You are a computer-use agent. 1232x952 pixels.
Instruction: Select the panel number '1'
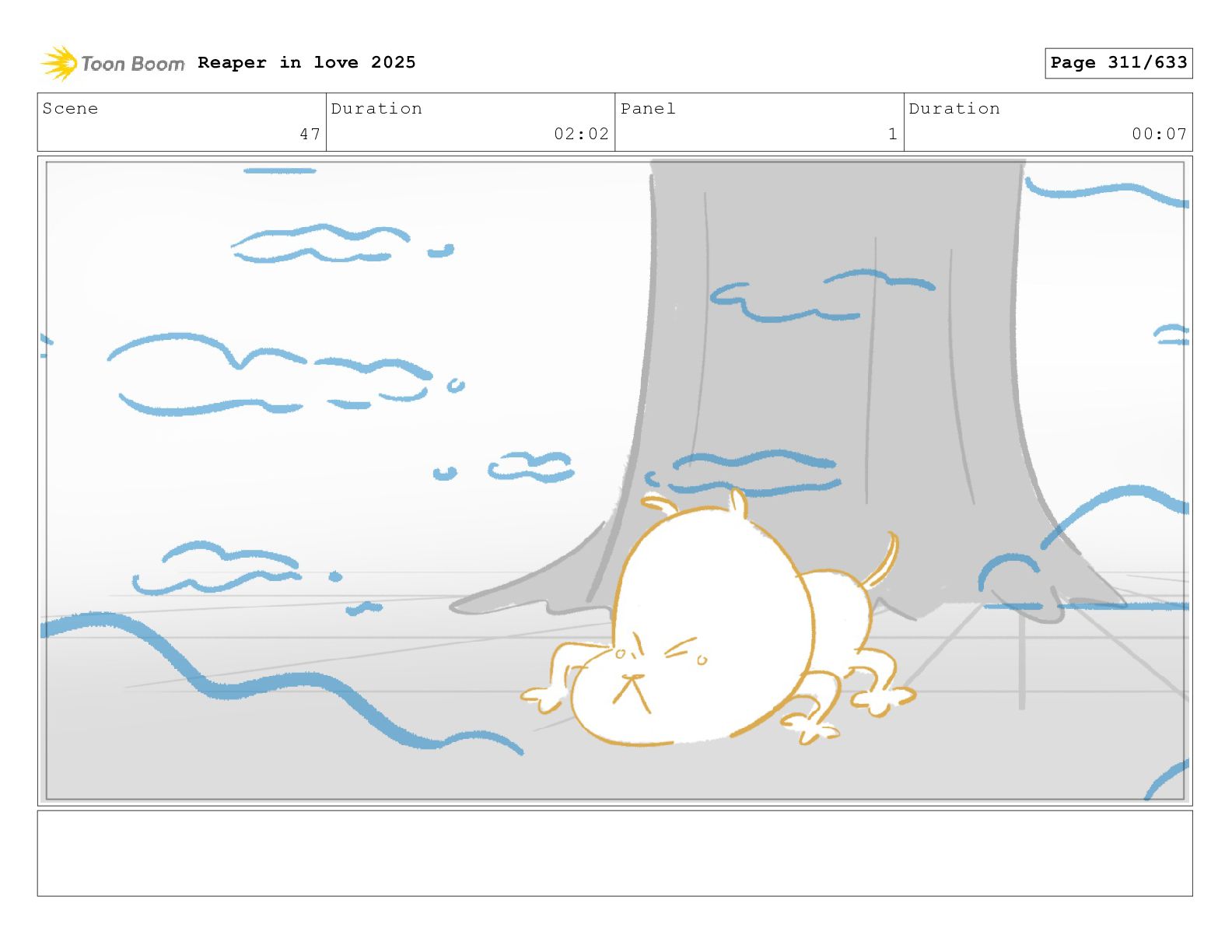pyautogui.click(x=893, y=134)
